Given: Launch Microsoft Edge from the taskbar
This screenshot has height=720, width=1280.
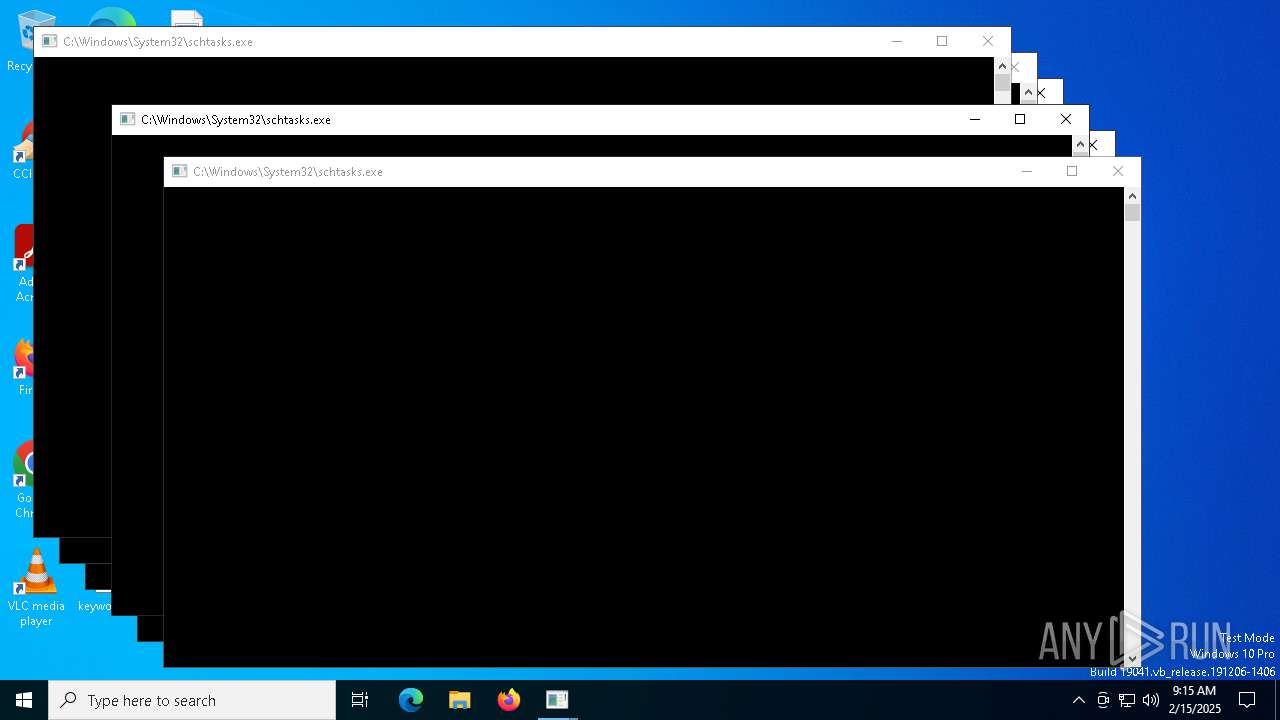Looking at the screenshot, I should tap(411, 700).
